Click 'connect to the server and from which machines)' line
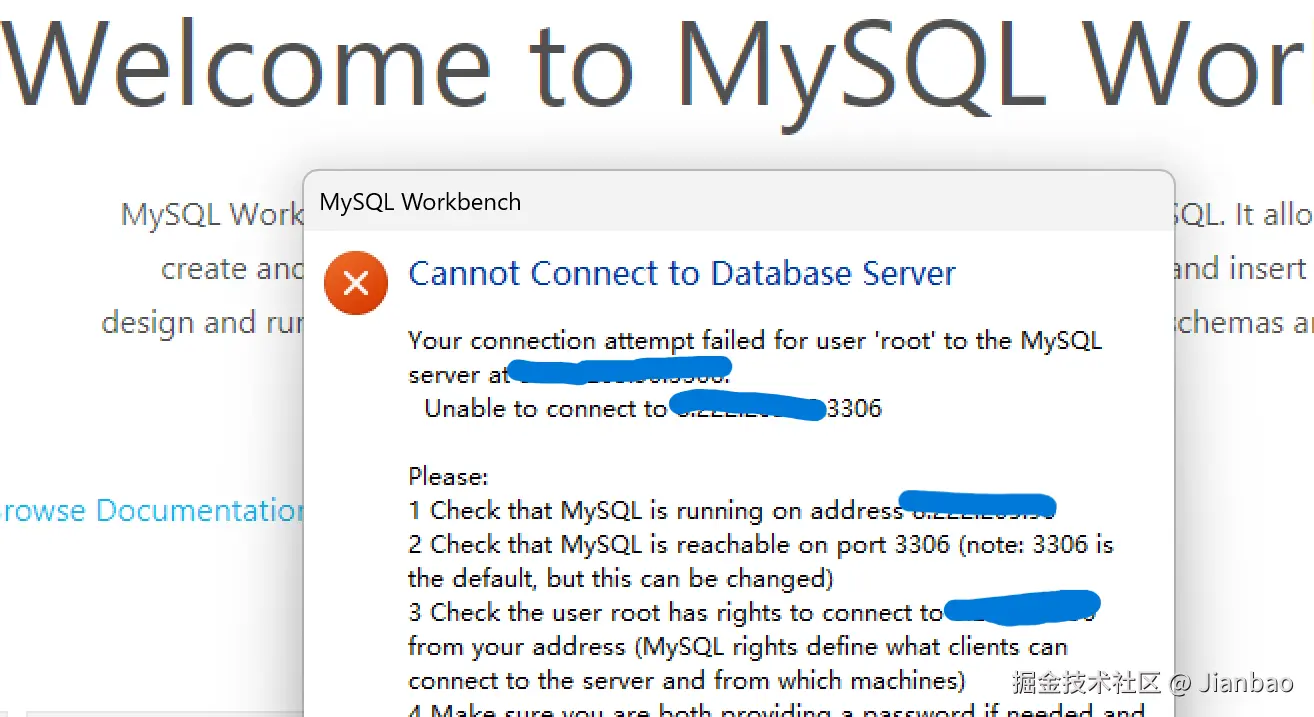The width and height of the screenshot is (1314, 717). point(686,681)
